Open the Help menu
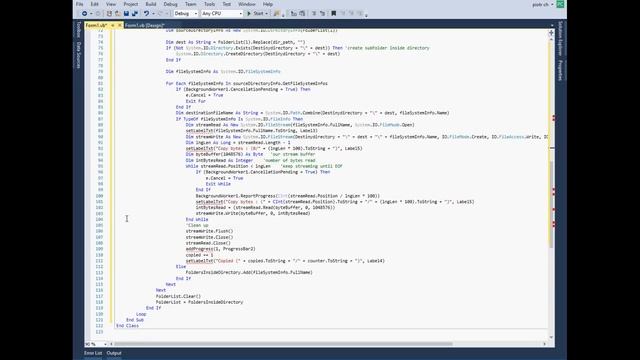This screenshot has width=640, height=360. click(268, 4)
